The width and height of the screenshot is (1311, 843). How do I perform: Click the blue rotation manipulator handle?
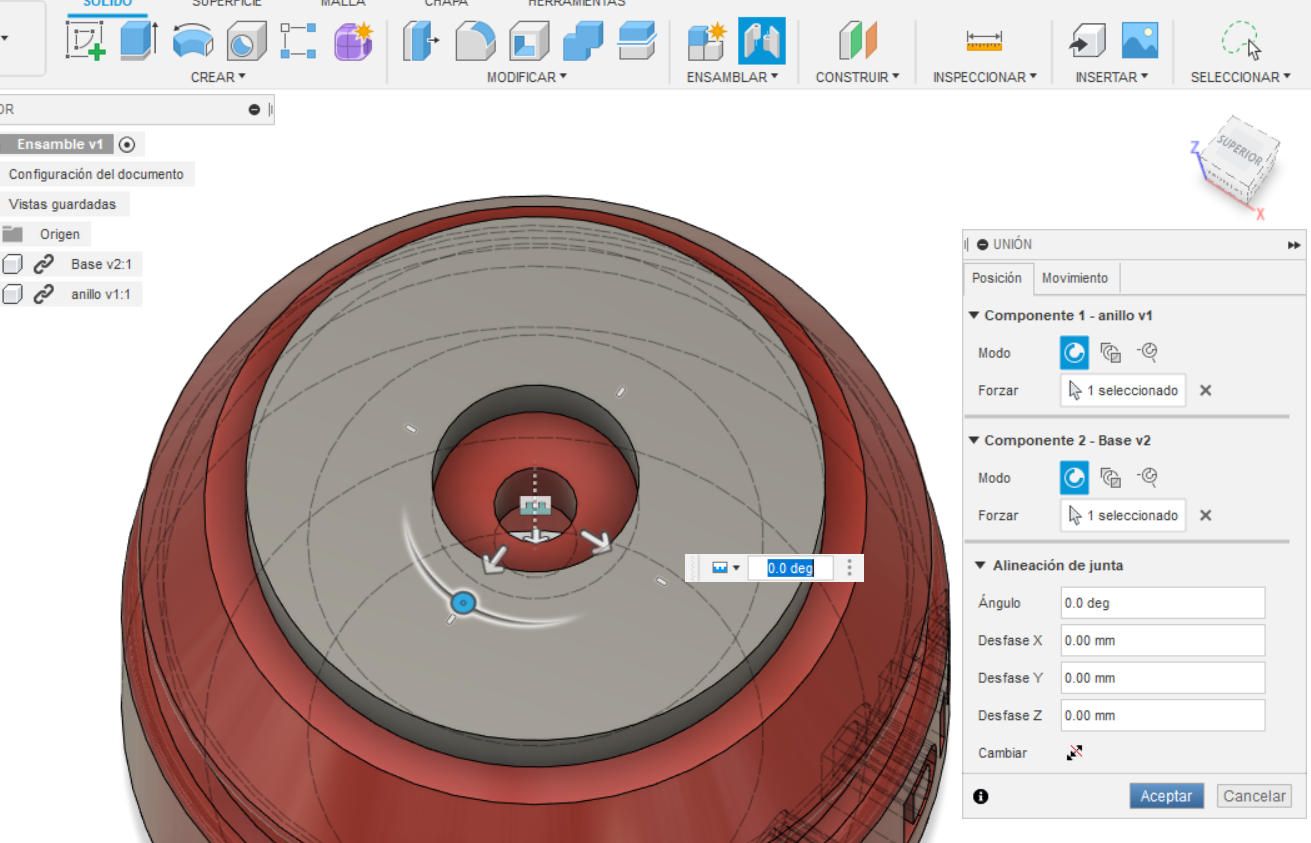[463, 602]
